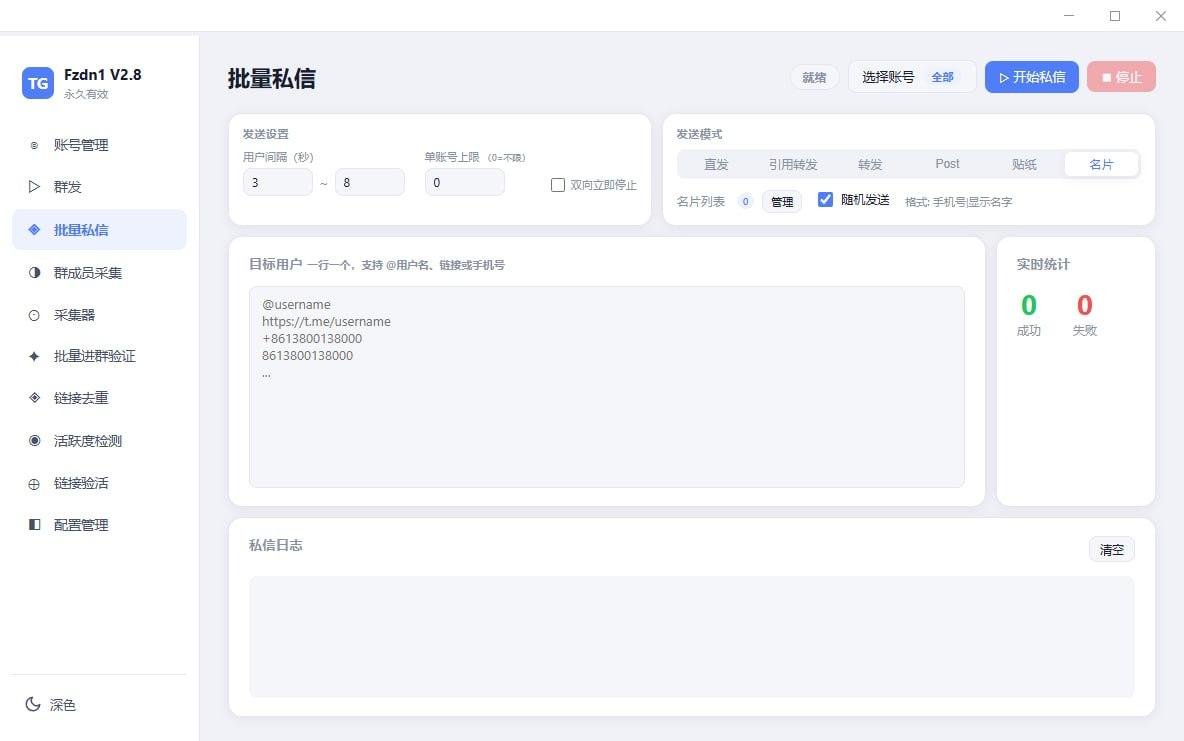
Task: Uncheck the 随机发送 checkbox
Action: (825, 200)
